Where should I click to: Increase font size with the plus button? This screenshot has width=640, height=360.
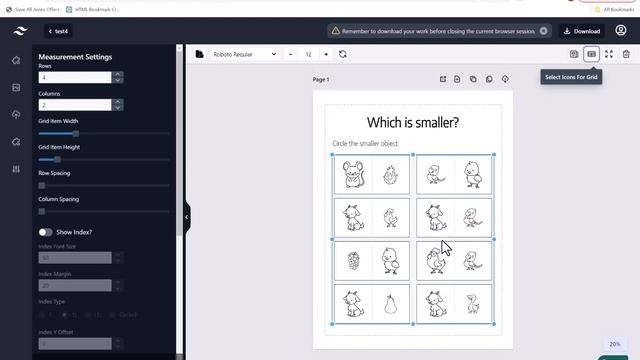pos(326,54)
